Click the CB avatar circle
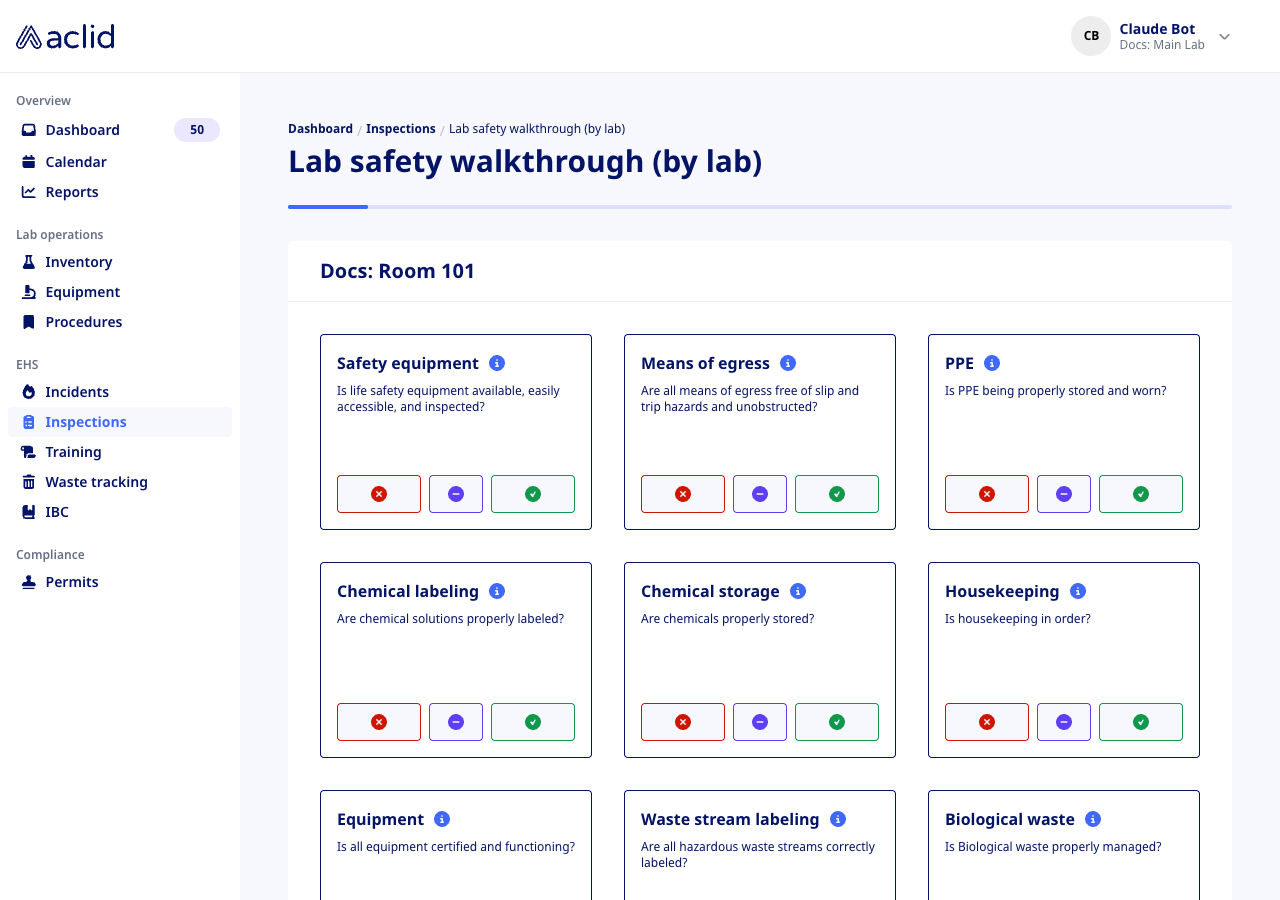Screen dimensions: 1280x900 [x=1091, y=36]
